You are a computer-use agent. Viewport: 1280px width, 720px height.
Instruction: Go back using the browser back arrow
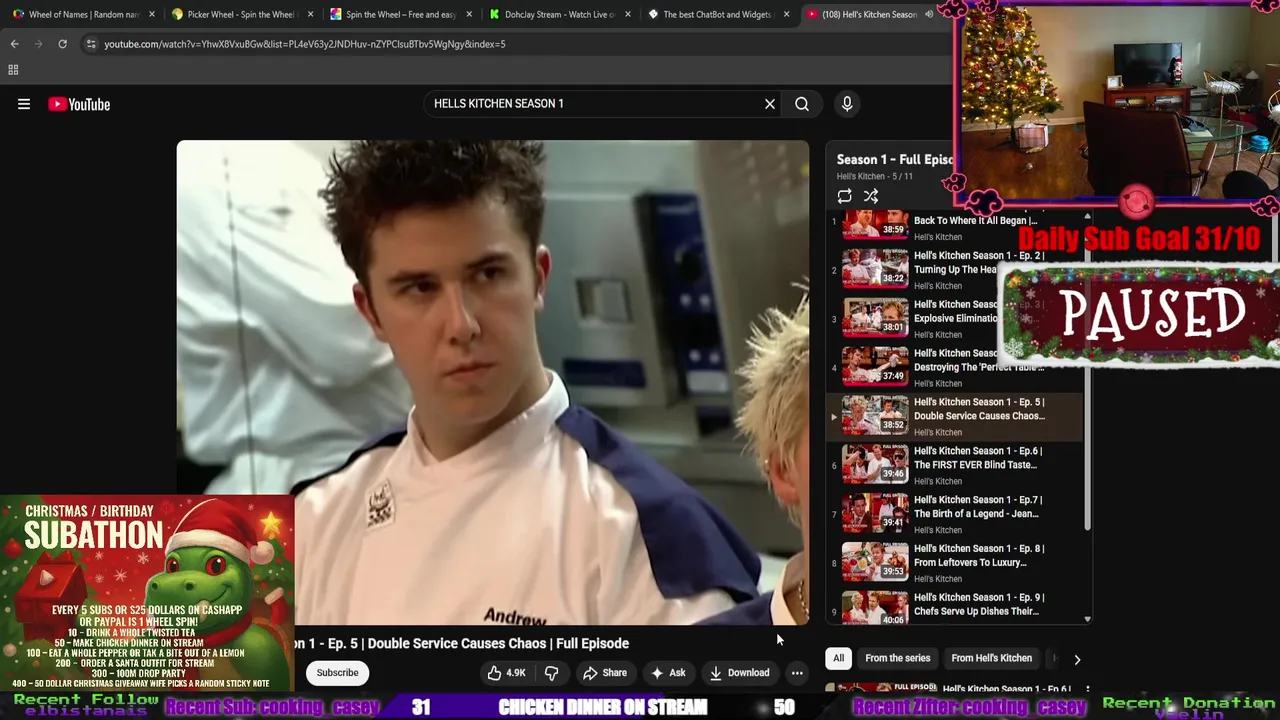tap(14, 44)
